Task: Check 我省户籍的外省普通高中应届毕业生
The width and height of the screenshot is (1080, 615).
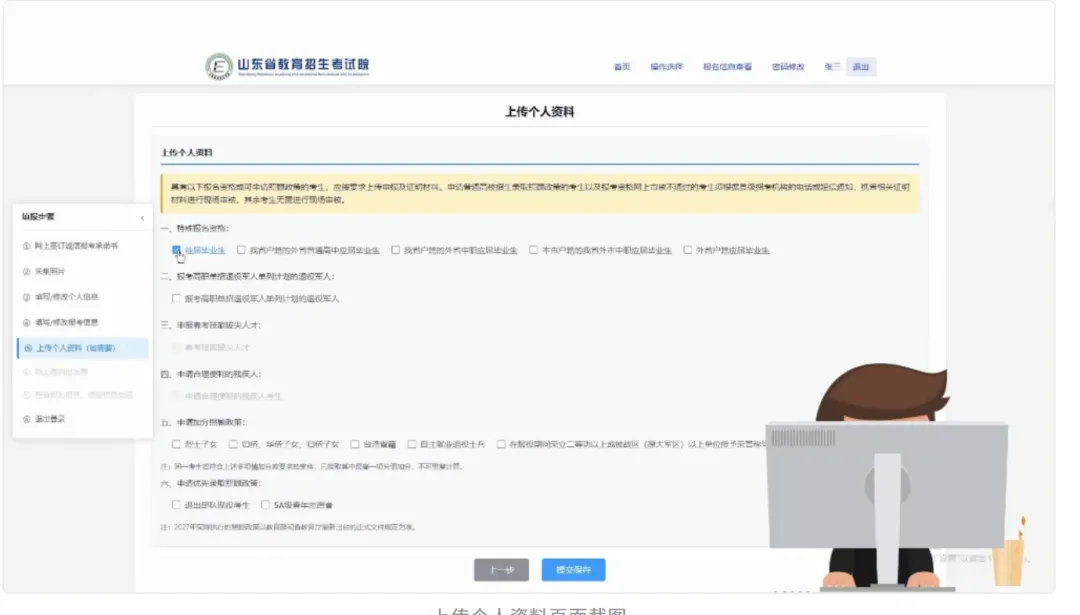Action: [x=241, y=250]
